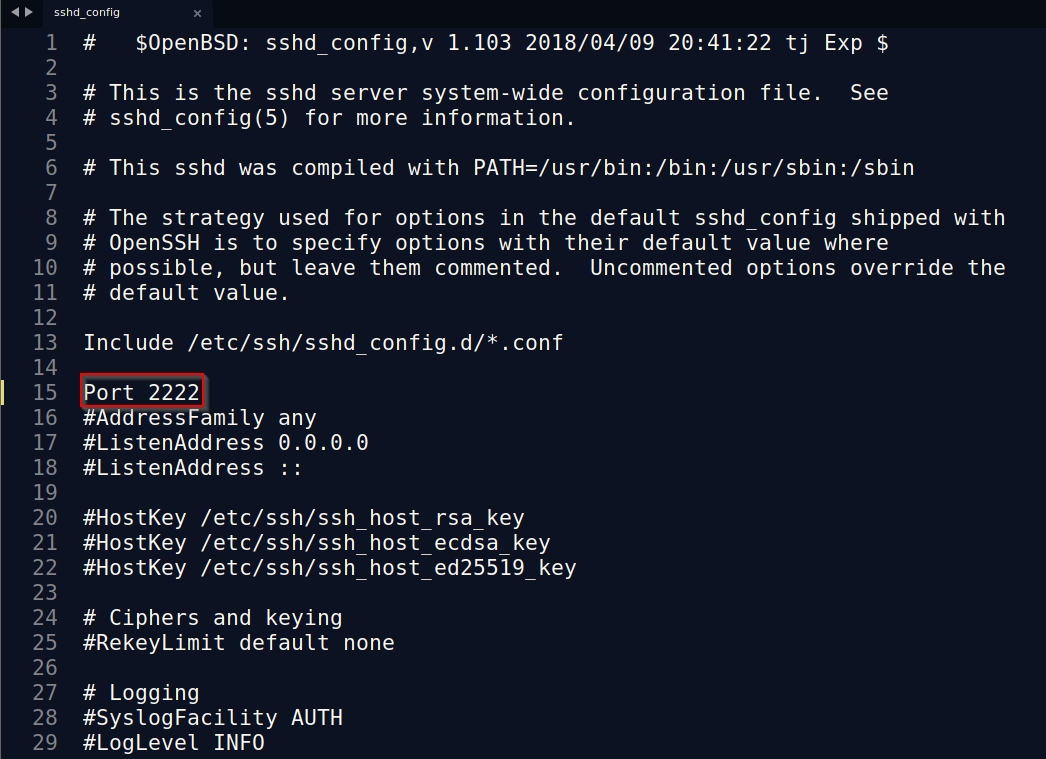Click the #RekeyLimit default none line
Image resolution: width=1046 pixels, height=759 pixels.
pos(239,642)
